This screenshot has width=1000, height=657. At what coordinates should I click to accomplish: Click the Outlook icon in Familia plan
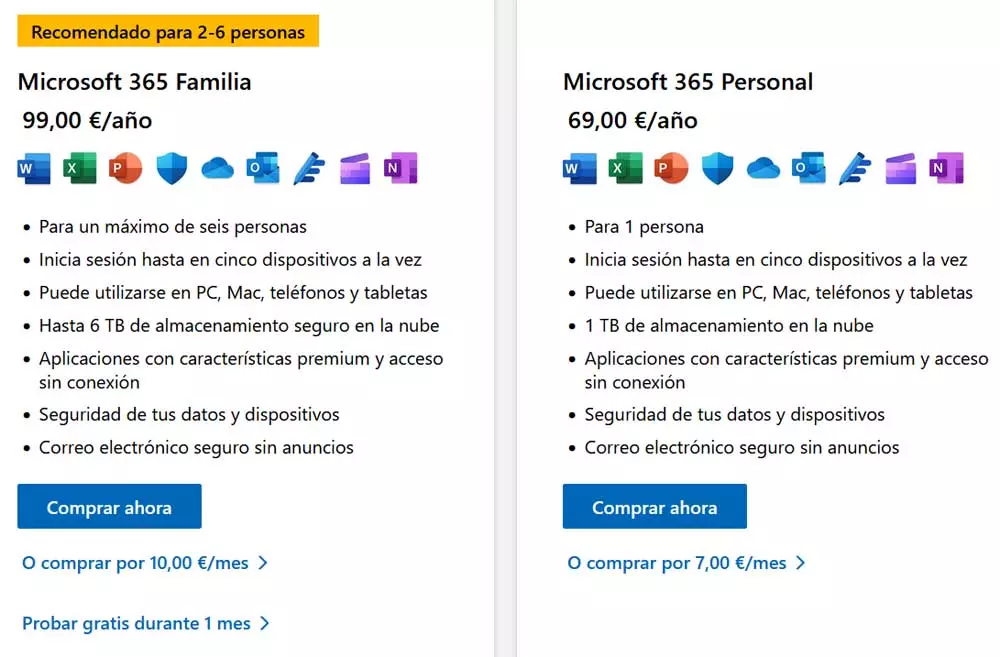point(263,168)
